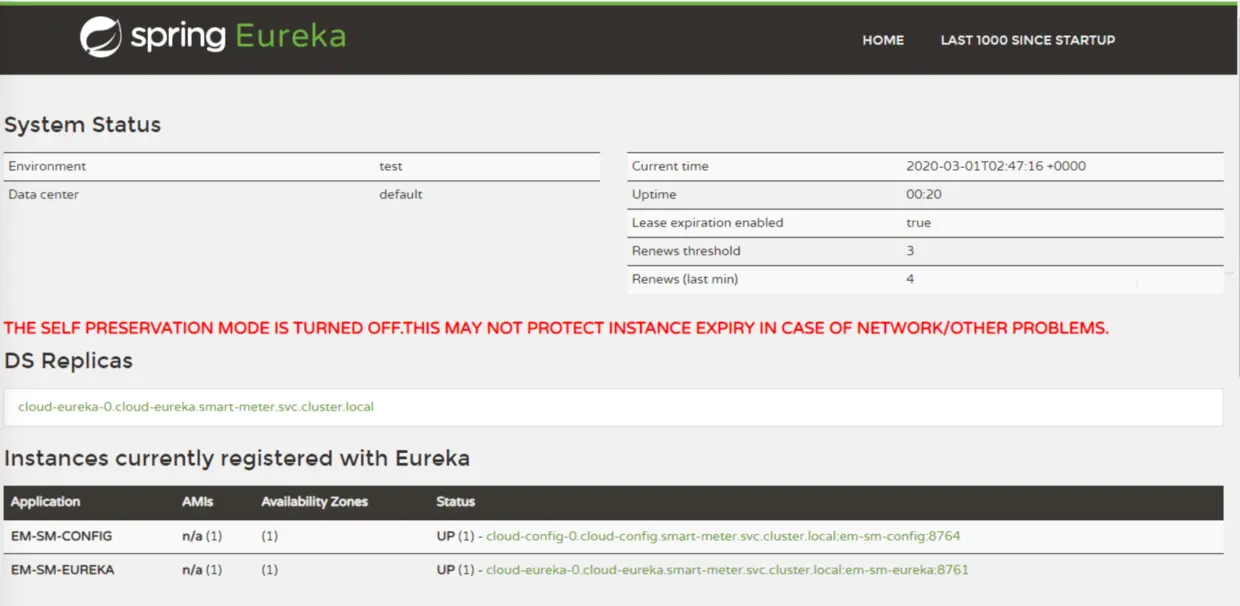Viewport: 1240px width, 606px height.
Task: Click the Status column header
Action: click(x=456, y=502)
